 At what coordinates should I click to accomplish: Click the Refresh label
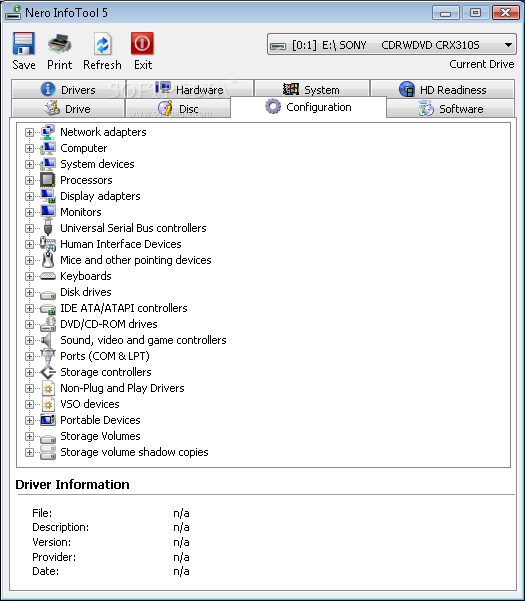click(x=102, y=65)
